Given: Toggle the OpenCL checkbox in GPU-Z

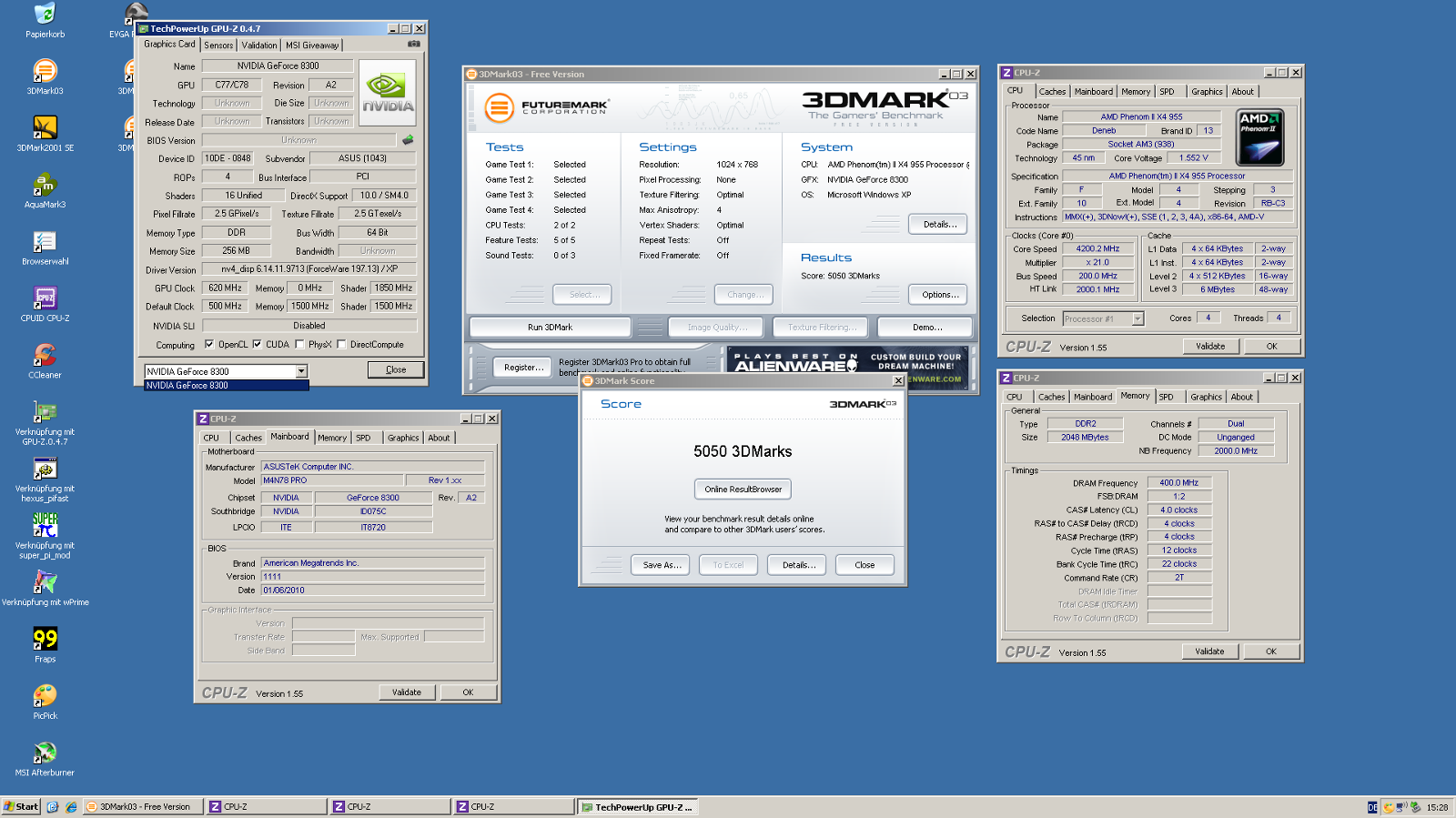Looking at the screenshot, I should (x=209, y=345).
